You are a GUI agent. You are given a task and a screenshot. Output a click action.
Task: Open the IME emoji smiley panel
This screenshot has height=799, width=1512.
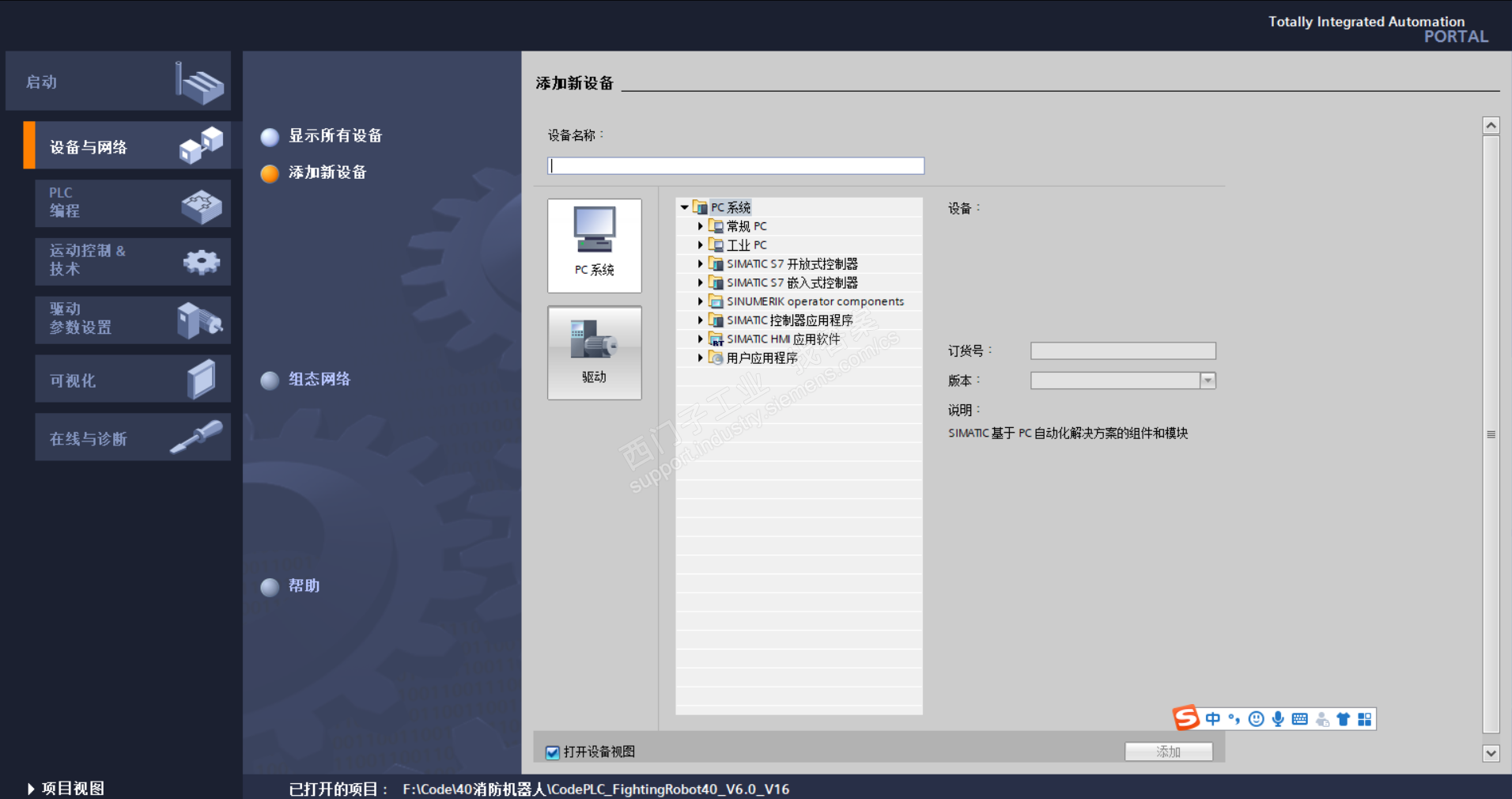point(1256,719)
